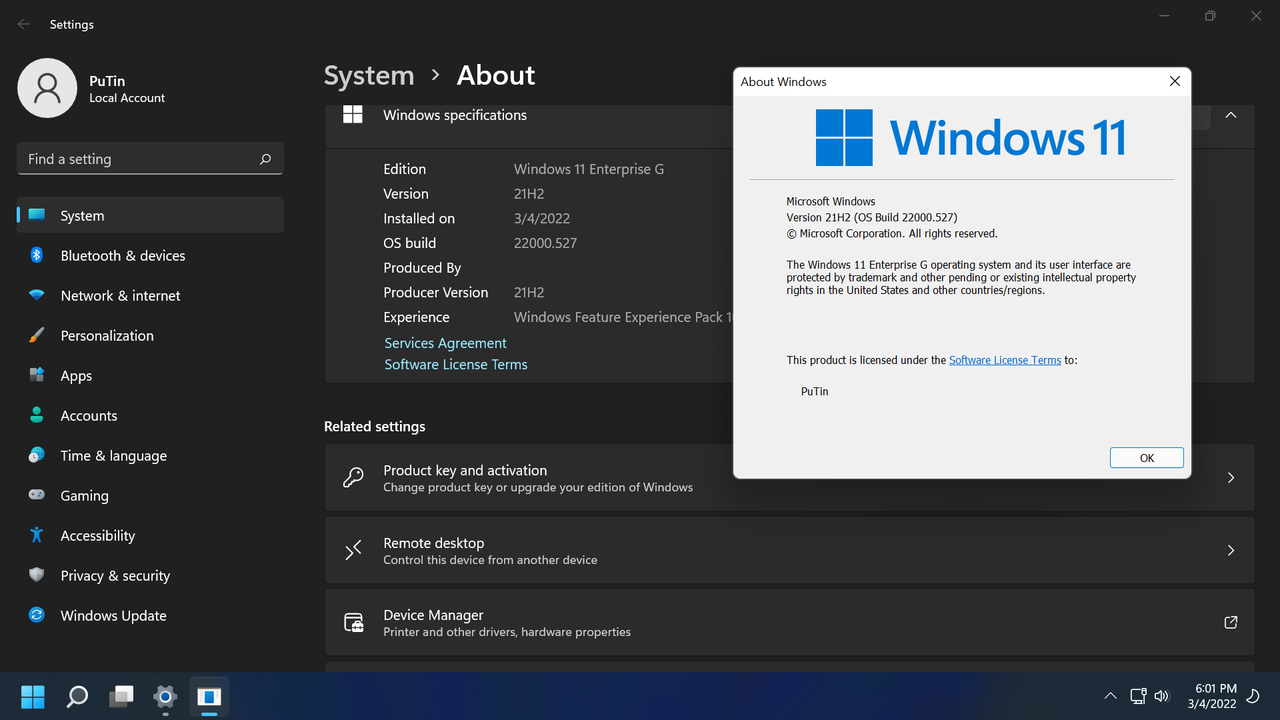
Task: Open the moon notification icon in tray
Action: (1254, 696)
